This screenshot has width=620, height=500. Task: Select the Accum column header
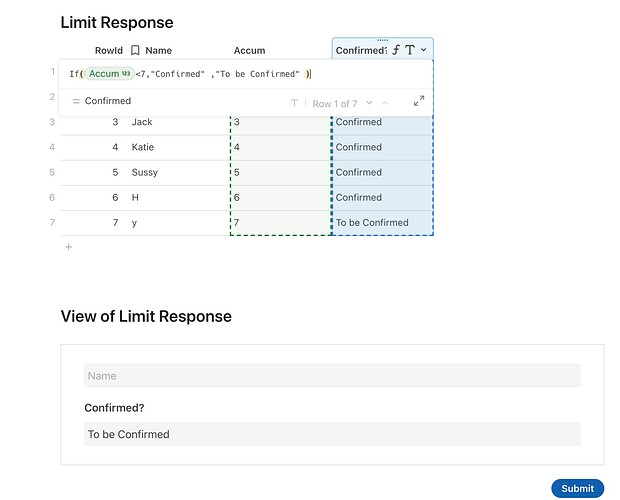pos(250,50)
